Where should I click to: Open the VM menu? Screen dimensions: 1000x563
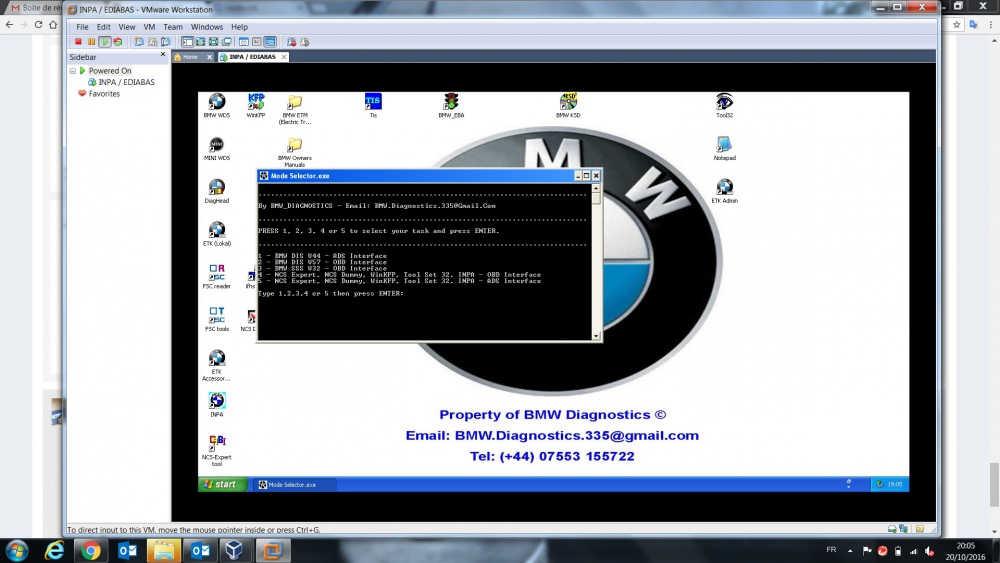point(149,27)
